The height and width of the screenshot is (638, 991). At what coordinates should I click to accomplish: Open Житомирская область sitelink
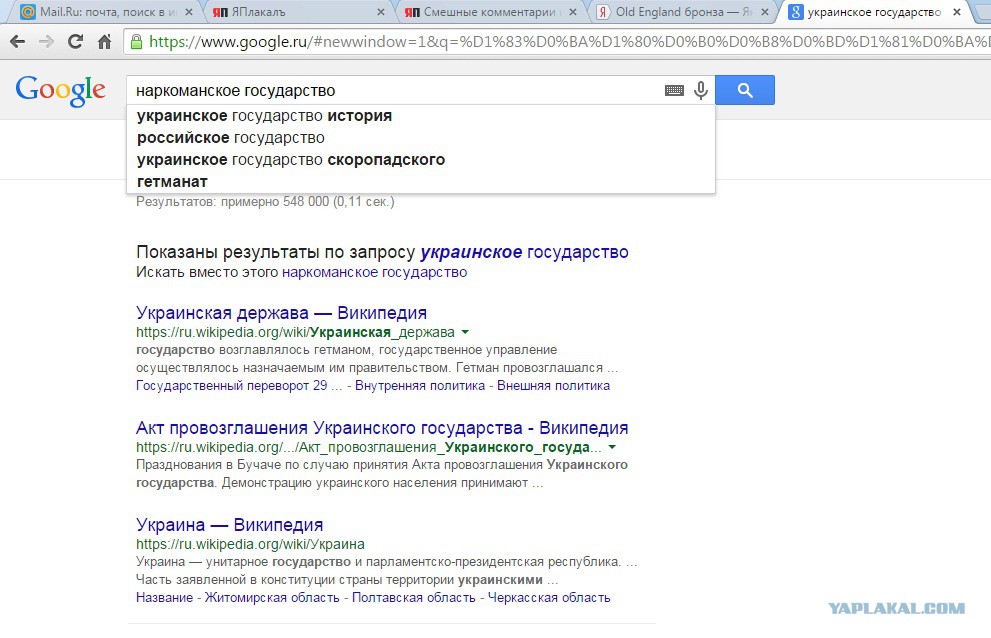pos(272,598)
